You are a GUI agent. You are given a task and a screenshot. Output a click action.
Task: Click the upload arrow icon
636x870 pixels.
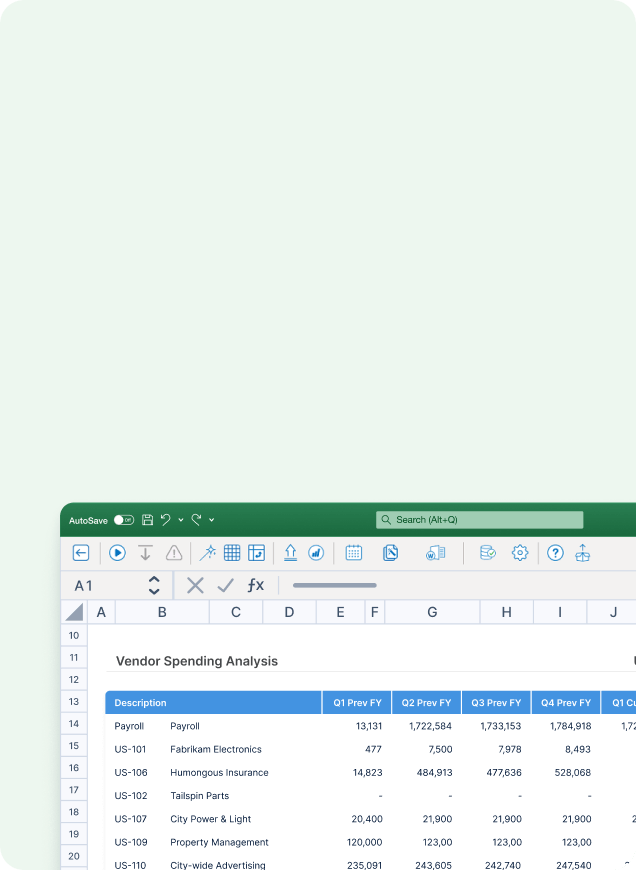[x=290, y=553]
